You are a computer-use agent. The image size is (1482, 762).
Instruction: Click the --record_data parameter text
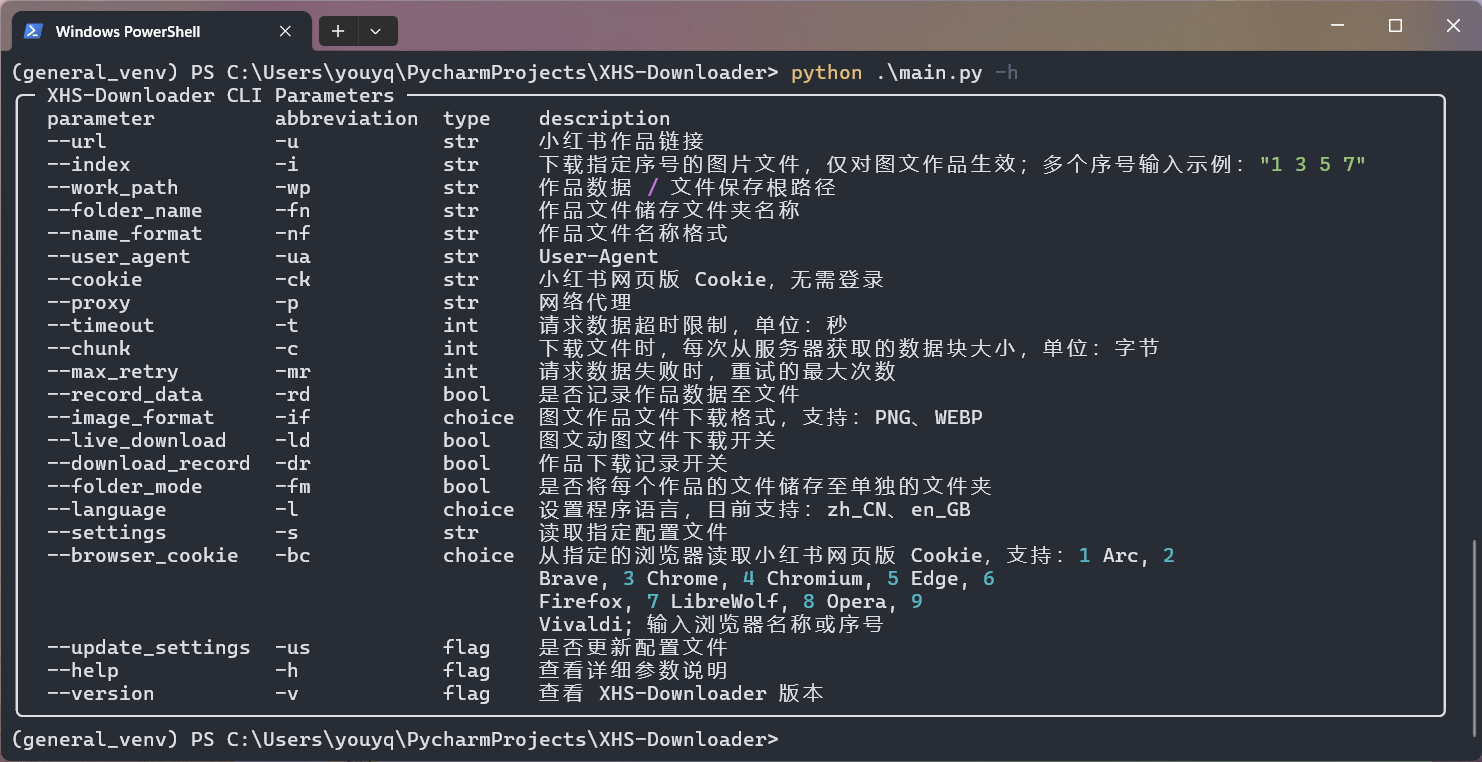125,394
